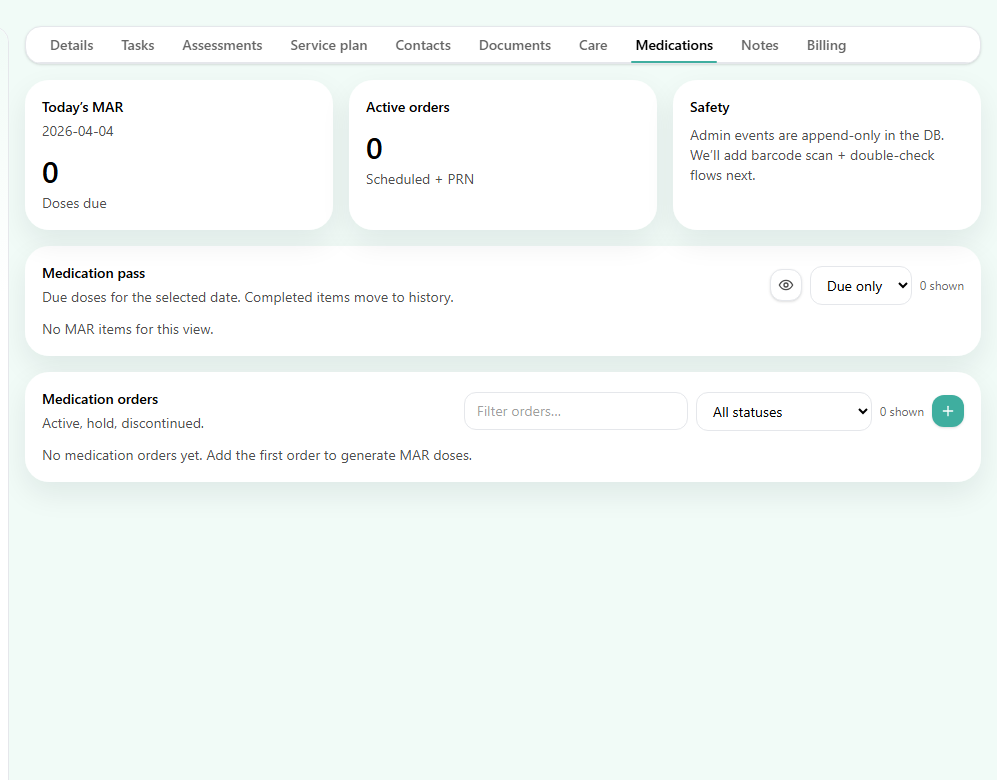
Task: Click the Filter orders search field
Action: [576, 411]
